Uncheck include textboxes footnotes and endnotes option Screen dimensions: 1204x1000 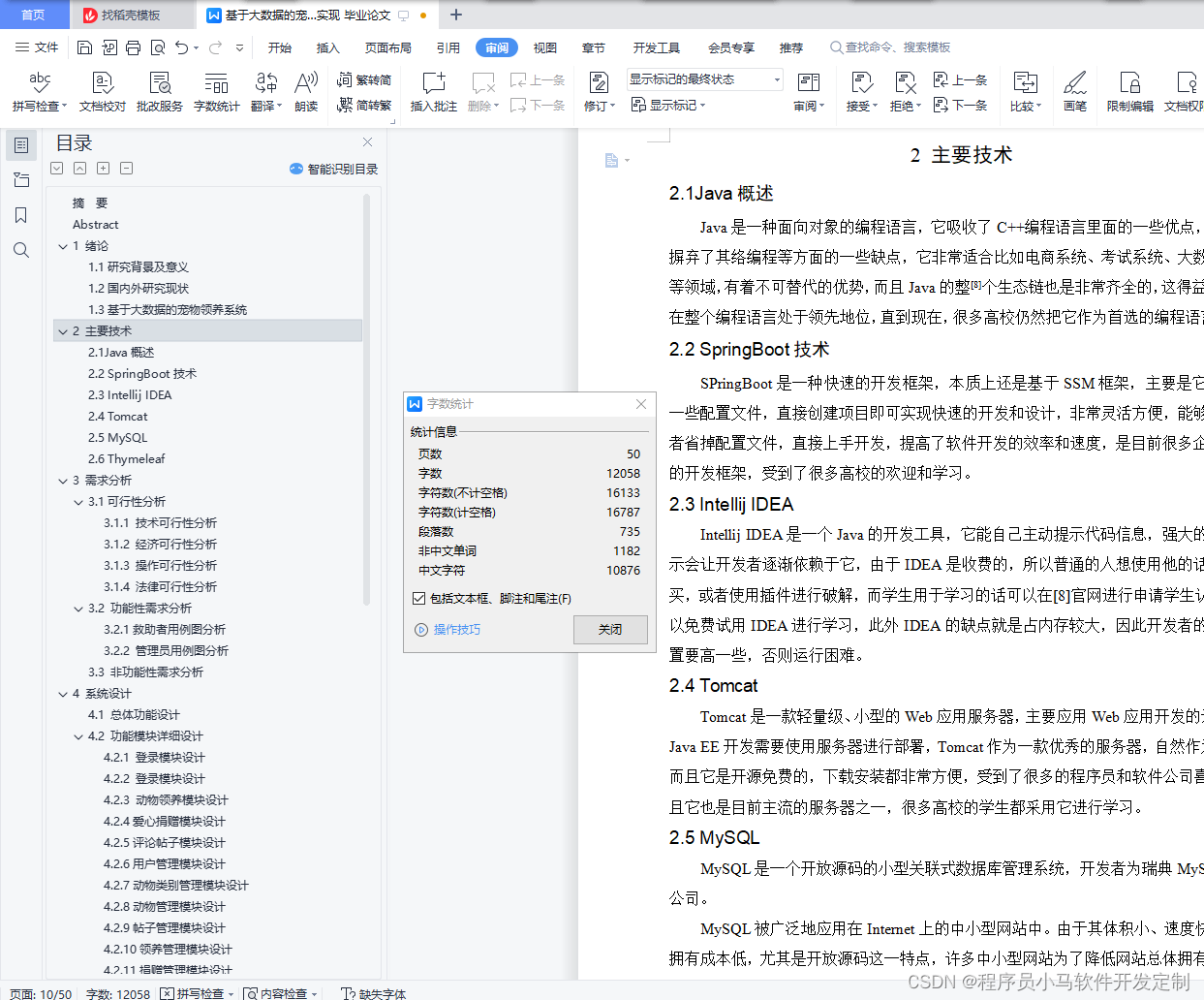pyautogui.click(x=418, y=598)
